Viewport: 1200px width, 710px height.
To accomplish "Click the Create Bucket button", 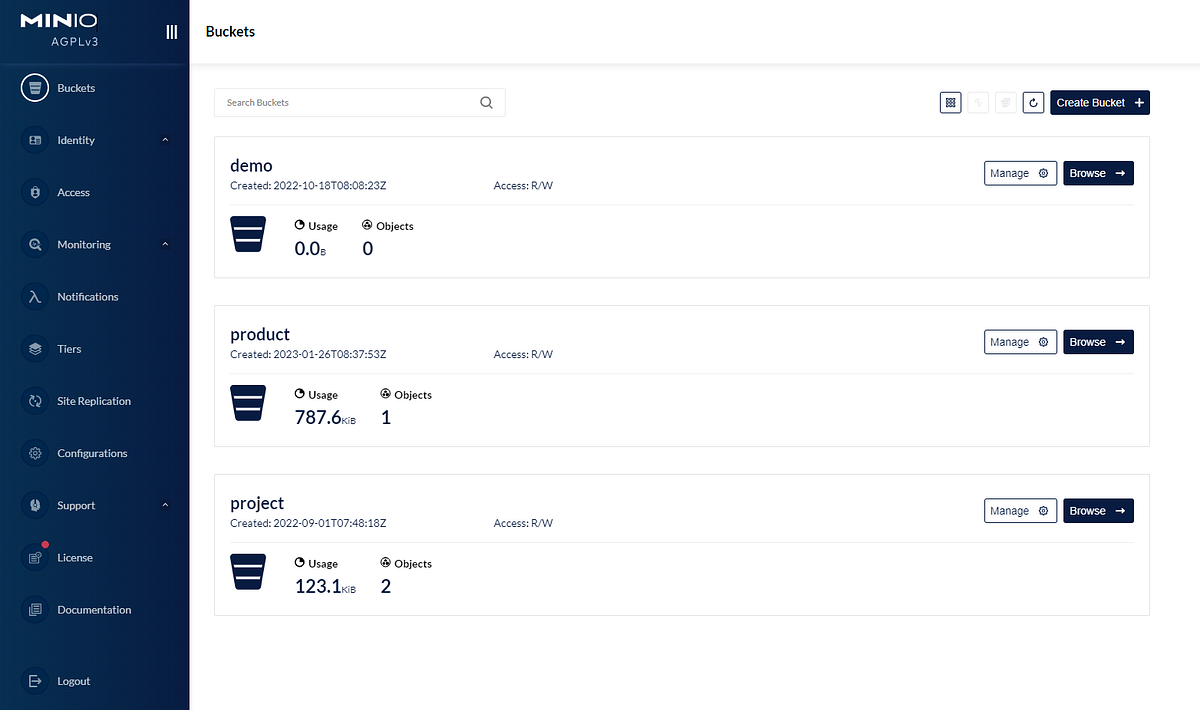I will (x=1099, y=102).
